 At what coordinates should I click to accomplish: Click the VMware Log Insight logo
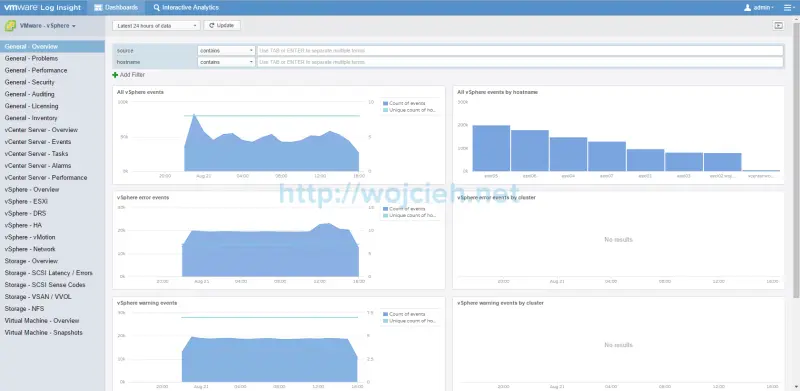[x=42, y=8]
